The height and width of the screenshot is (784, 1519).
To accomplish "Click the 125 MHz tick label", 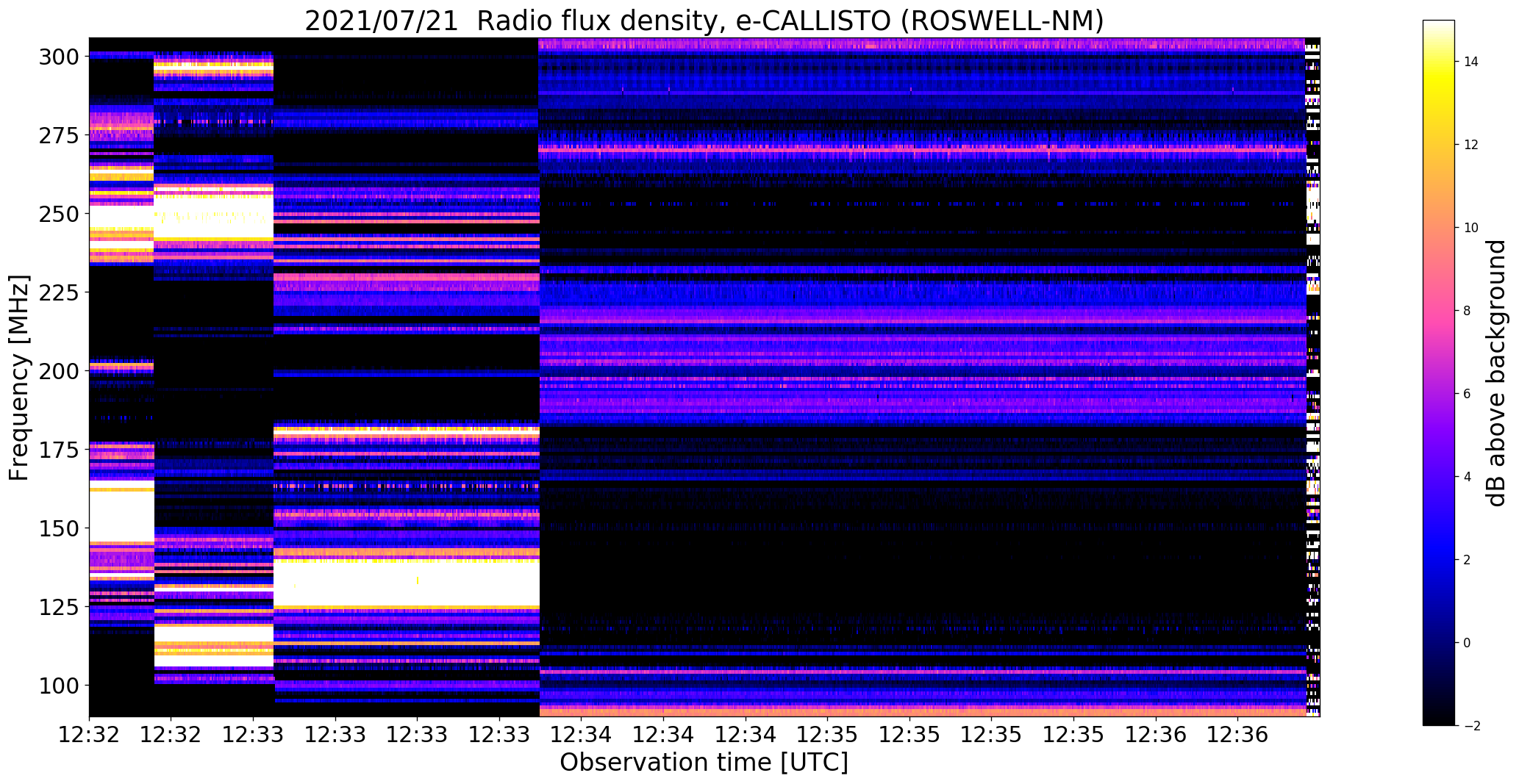I will 60,607.
